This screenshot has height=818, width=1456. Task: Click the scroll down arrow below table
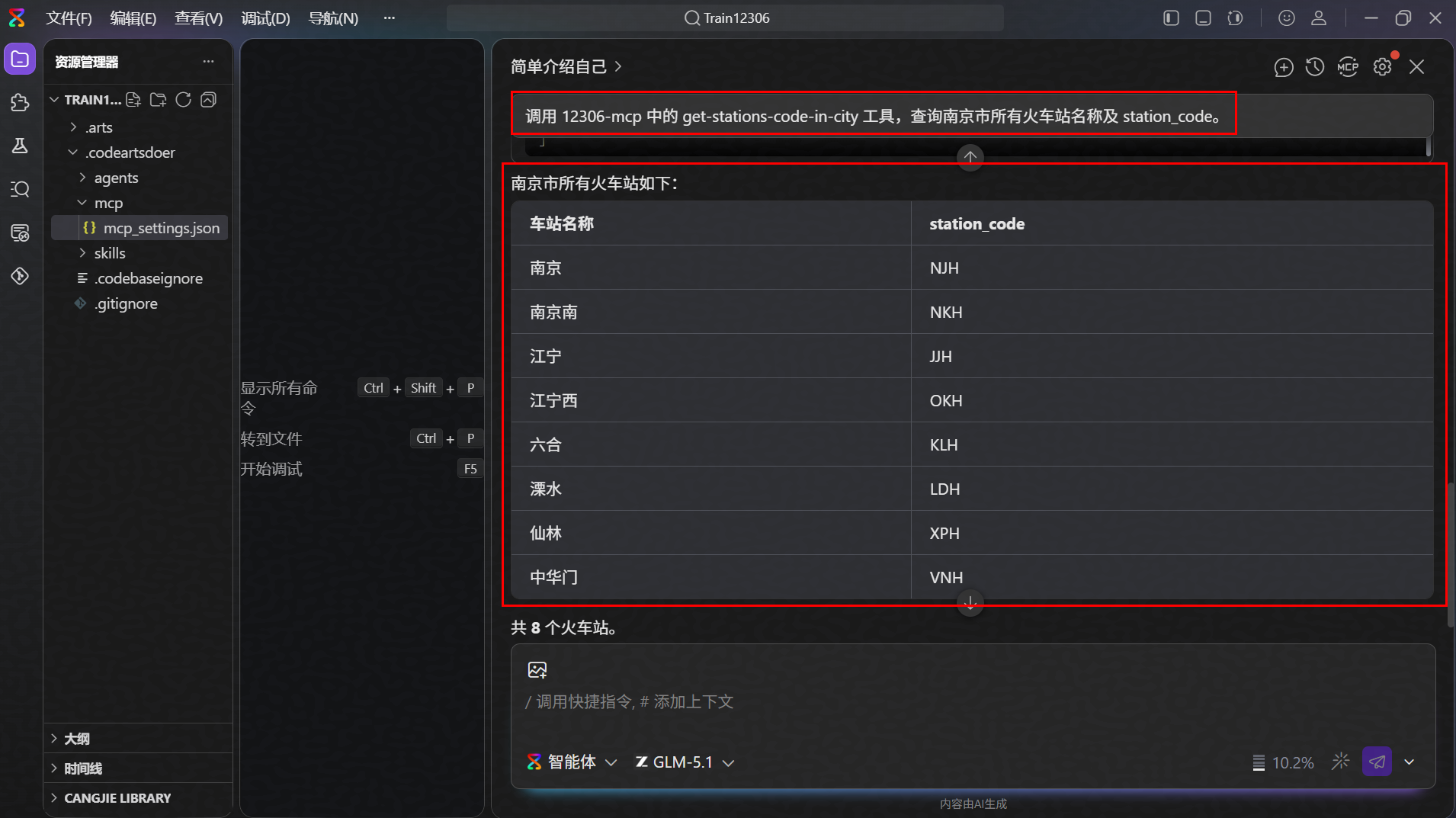coord(970,604)
